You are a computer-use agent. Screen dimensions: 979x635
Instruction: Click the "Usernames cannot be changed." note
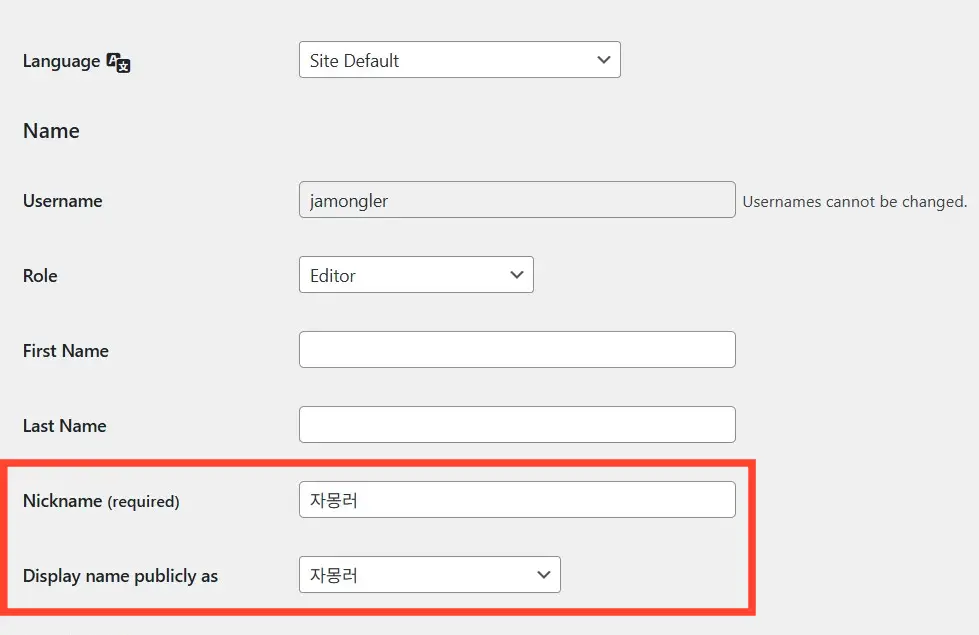click(854, 202)
